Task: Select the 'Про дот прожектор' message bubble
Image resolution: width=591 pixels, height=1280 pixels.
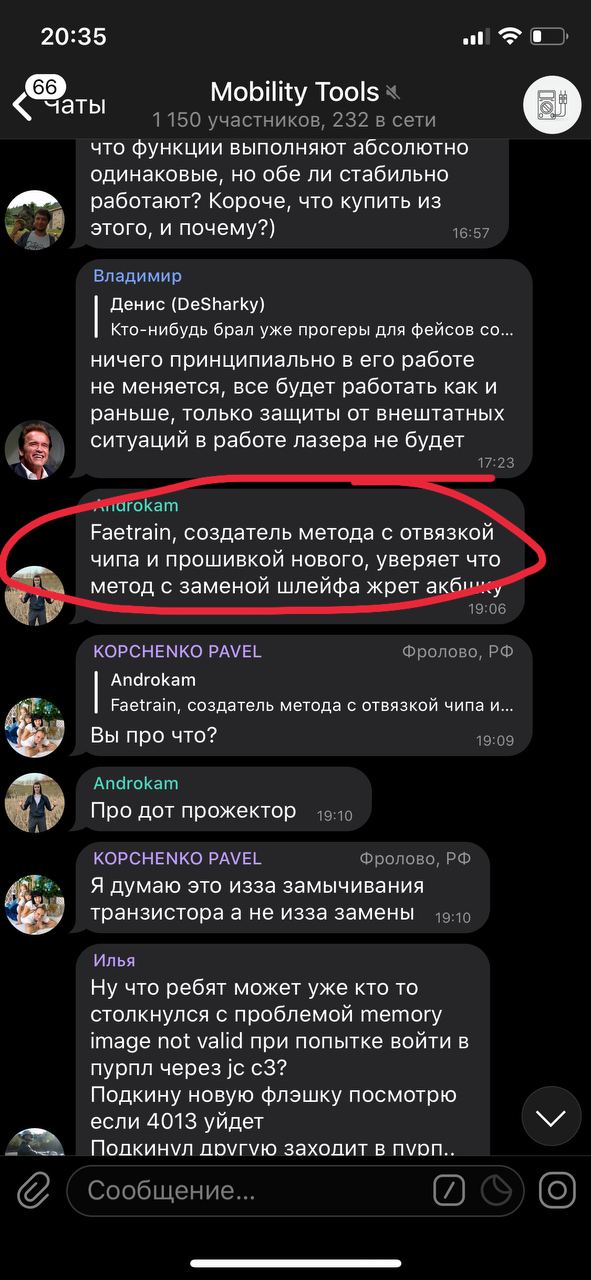Action: [224, 799]
